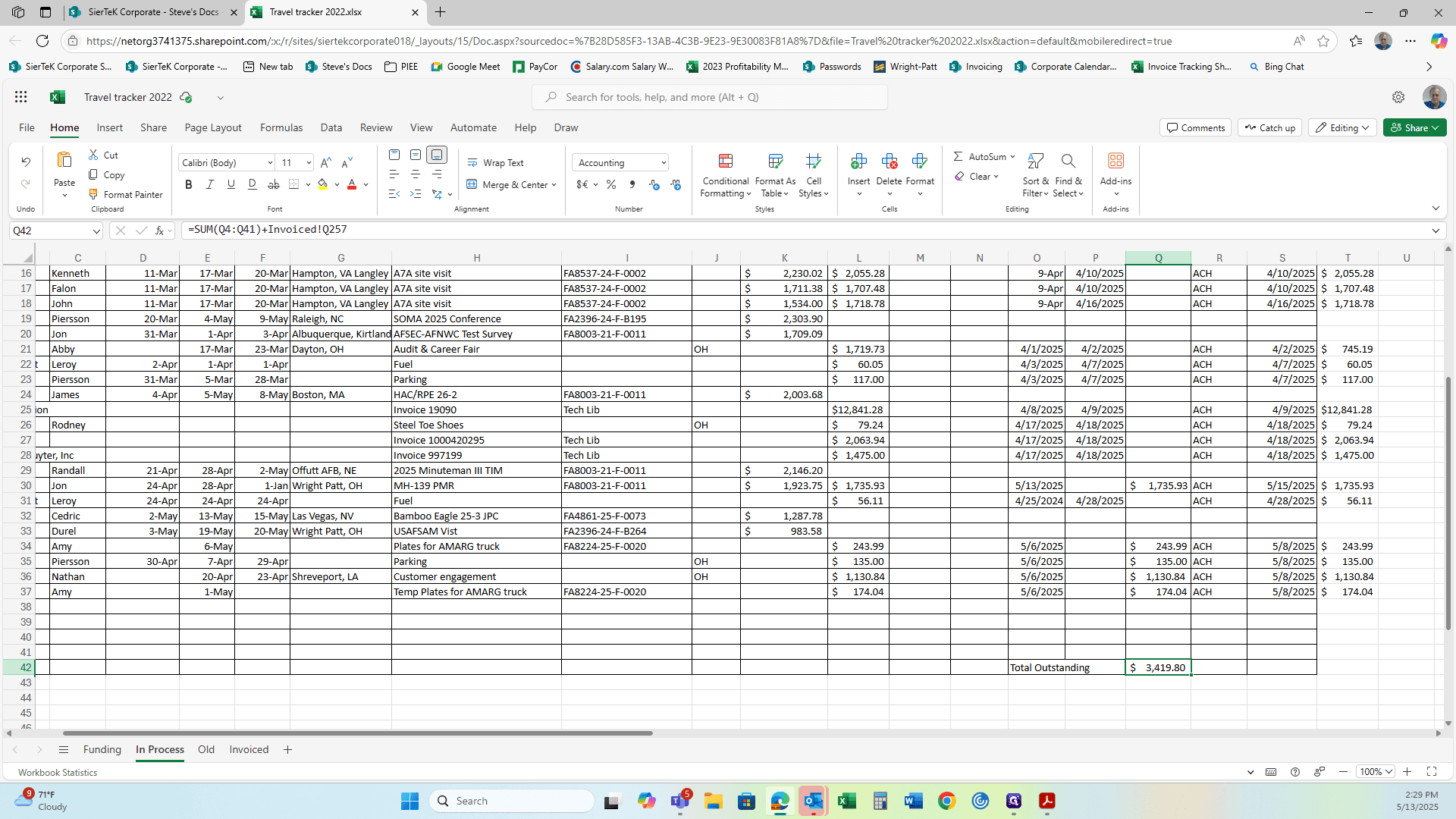Screen dimensions: 1456x819
Task: Open the Comments pane
Action: click(1195, 127)
